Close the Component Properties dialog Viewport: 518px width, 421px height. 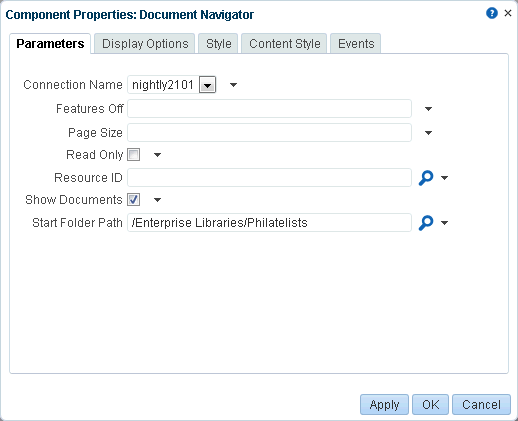tap(508, 13)
